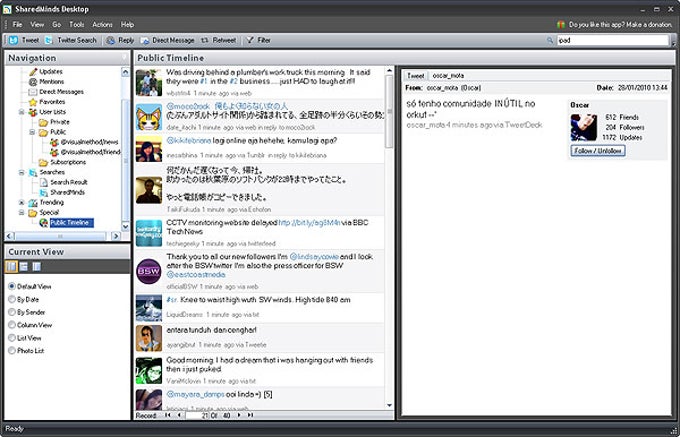This screenshot has height=437, width=680.
Task: Open the SharedMinds saved search
Action: pyautogui.click(x=62, y=192)
